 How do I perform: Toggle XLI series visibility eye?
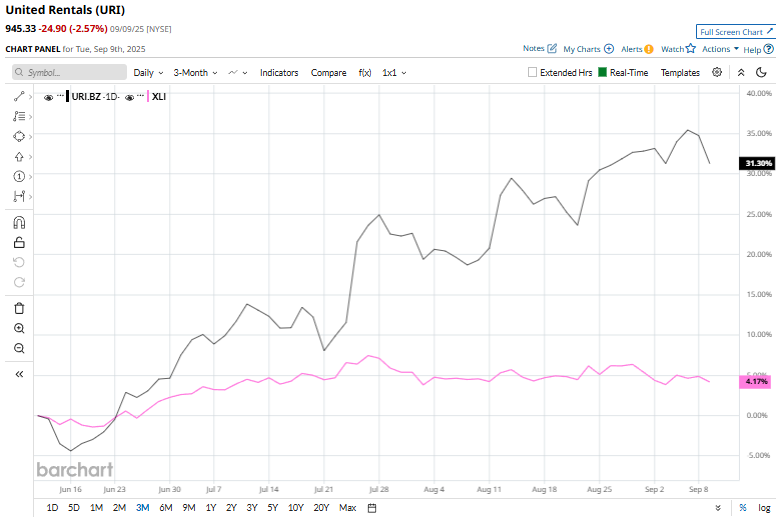click(130, 97)
